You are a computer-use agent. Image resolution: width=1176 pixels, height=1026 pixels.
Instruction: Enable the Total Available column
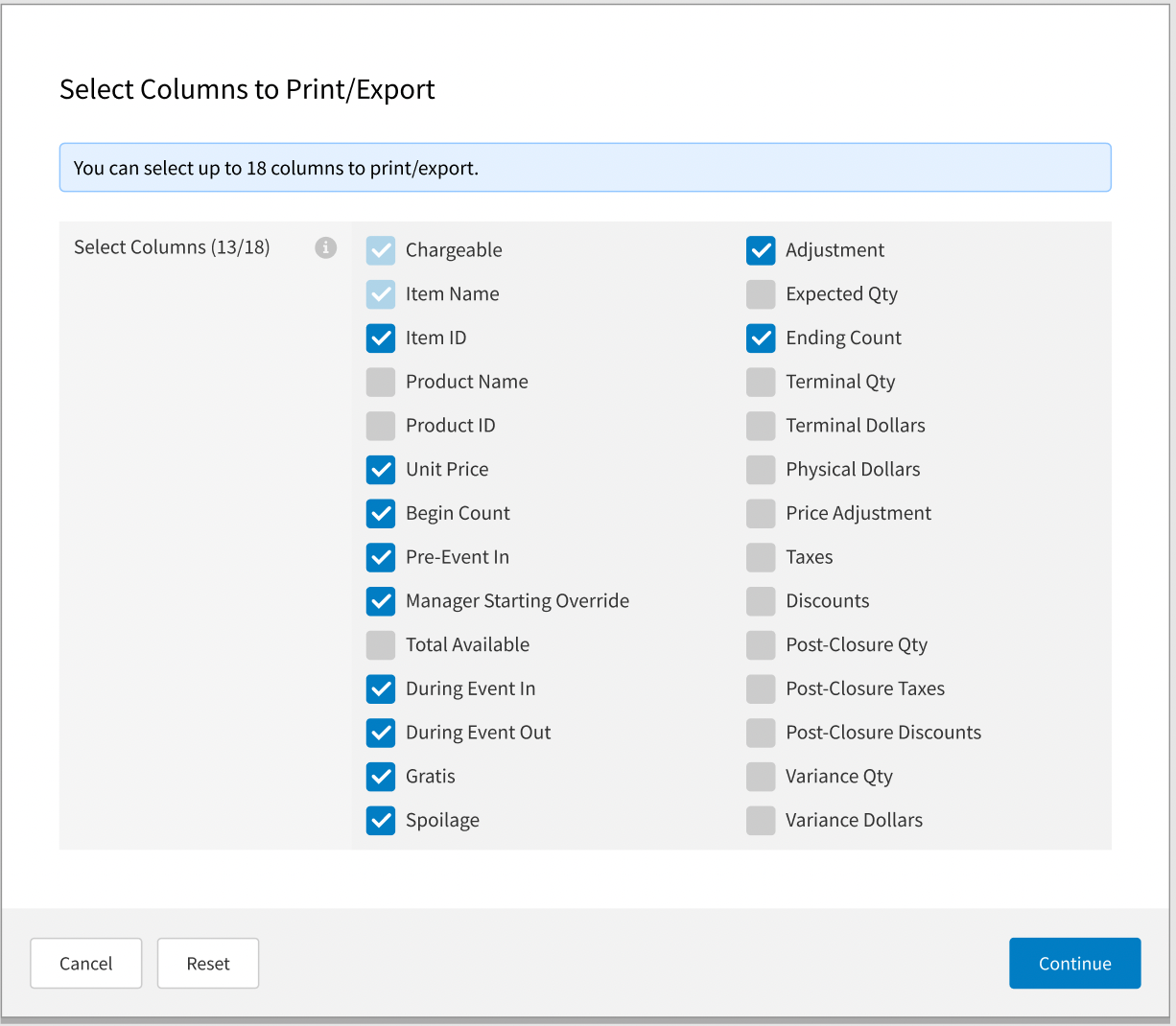point(381,644)
